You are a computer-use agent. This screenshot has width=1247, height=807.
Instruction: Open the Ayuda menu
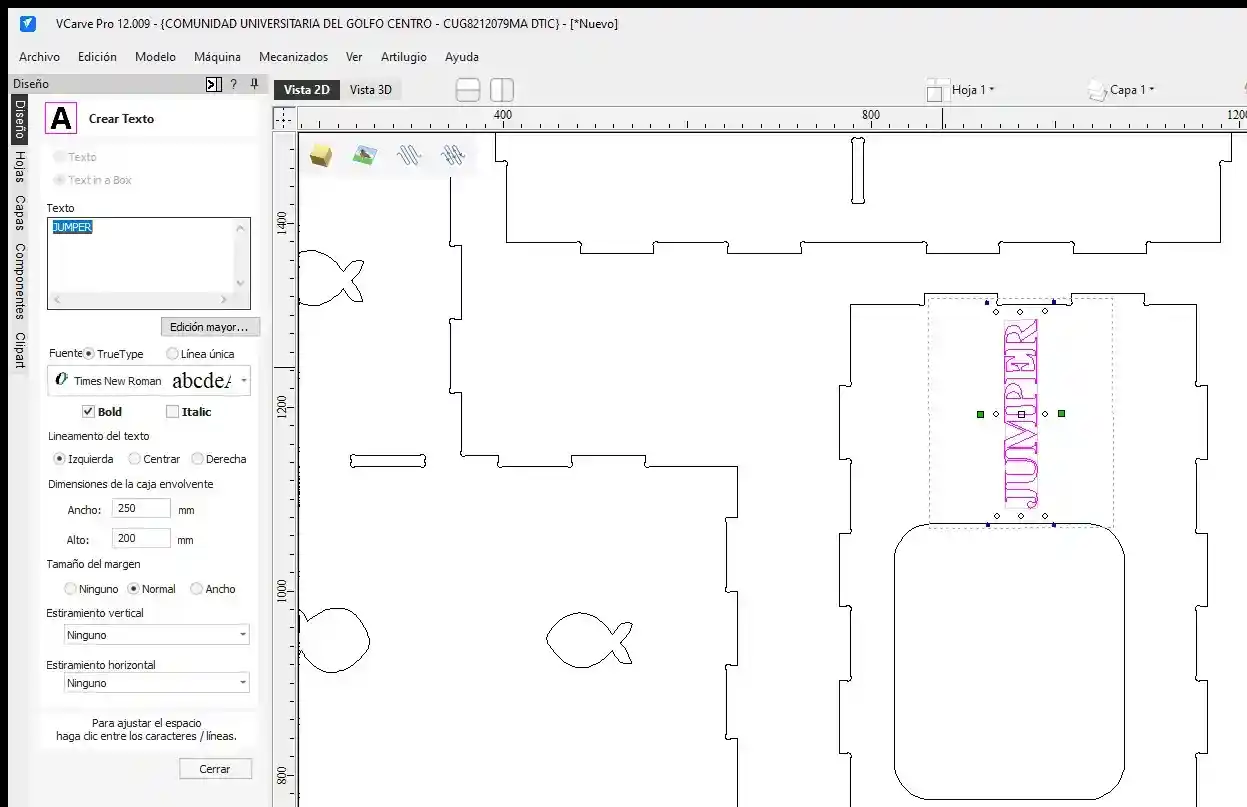[x=461, y=57]
